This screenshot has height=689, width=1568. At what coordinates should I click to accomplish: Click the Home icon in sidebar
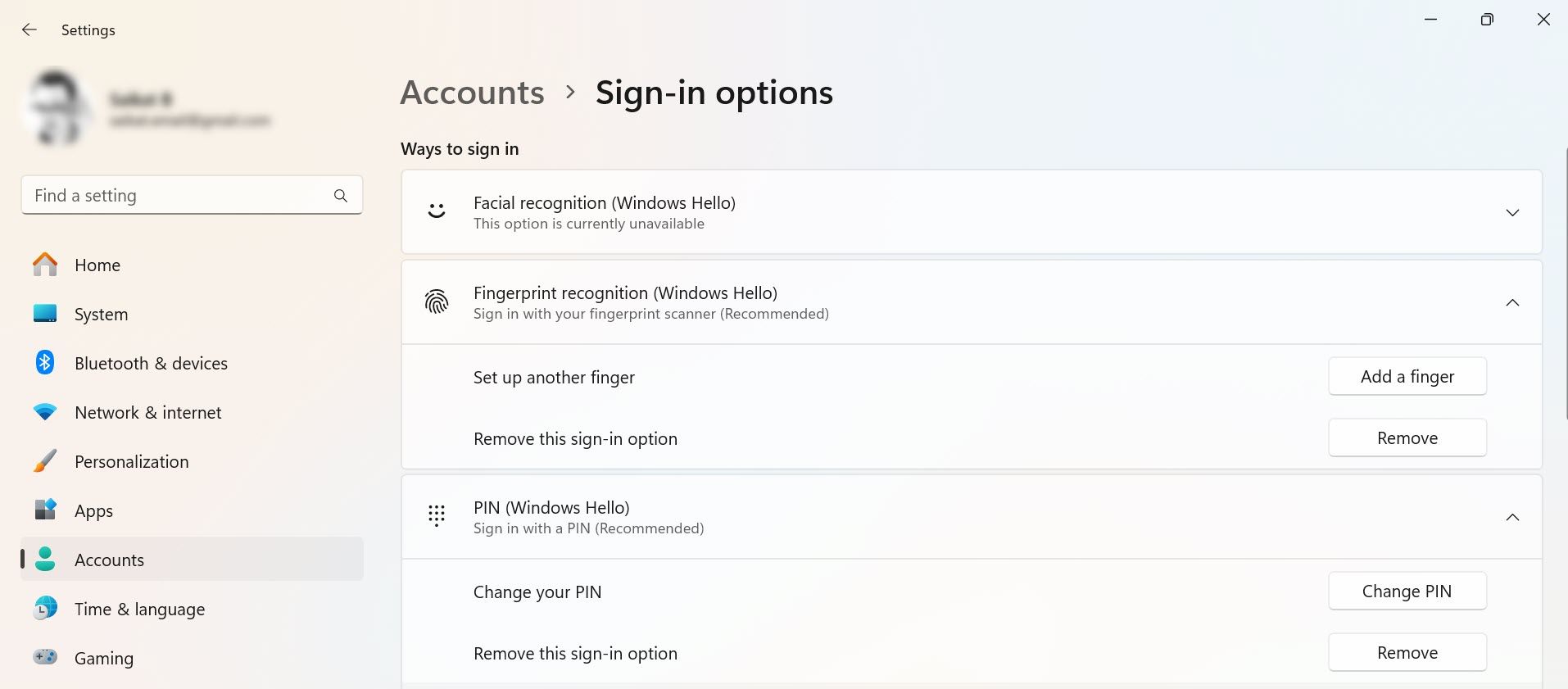pos(45,265)
